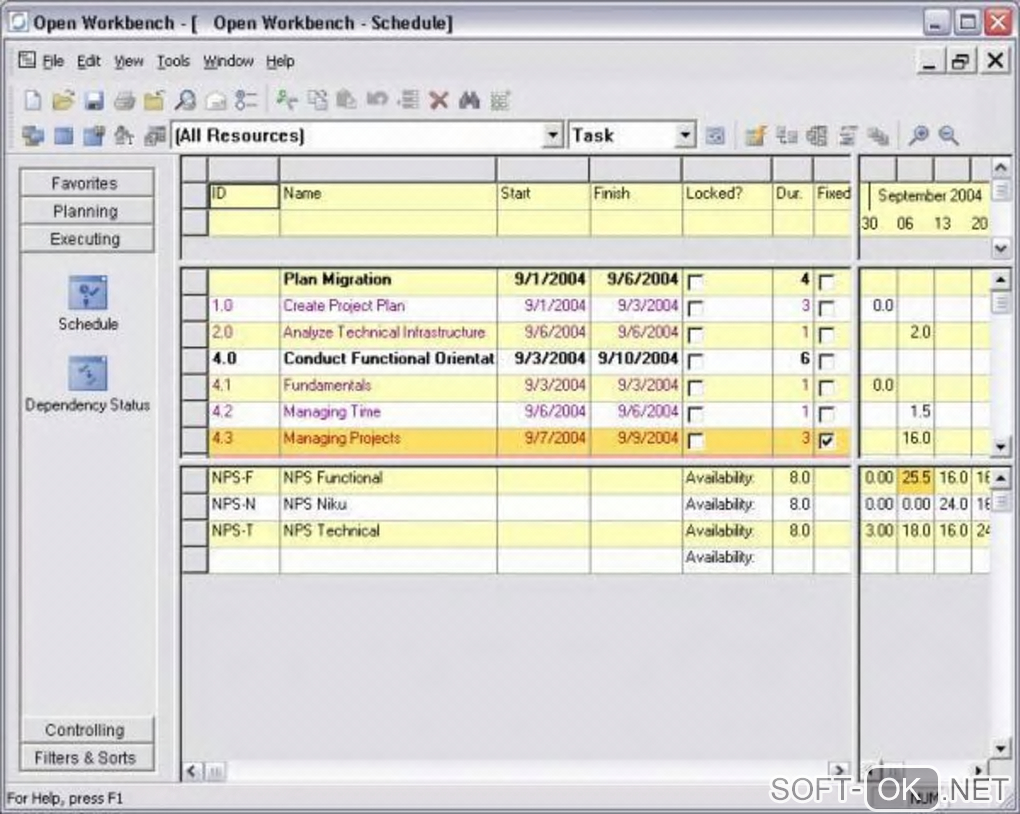Viewport: 1020px width, 814px height.
Task: Select the NPS Technical resource name
Action: coord(331,531)
